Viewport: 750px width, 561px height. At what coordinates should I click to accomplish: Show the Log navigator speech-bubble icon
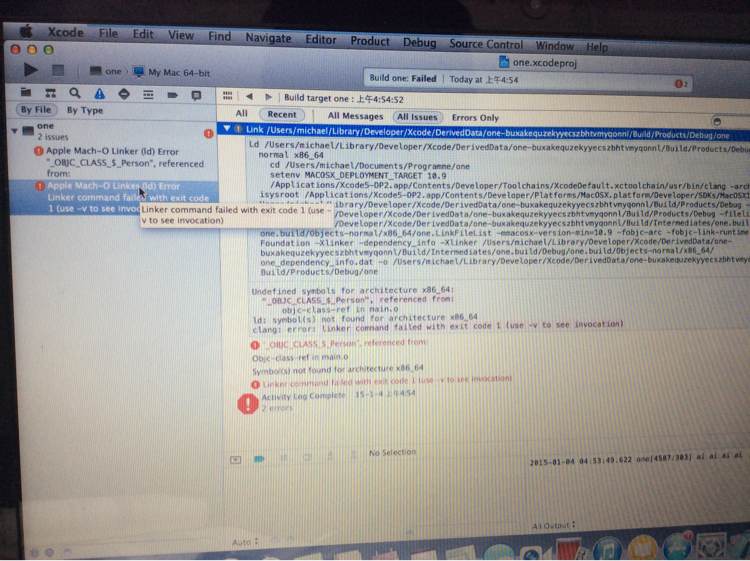point(196,96)
